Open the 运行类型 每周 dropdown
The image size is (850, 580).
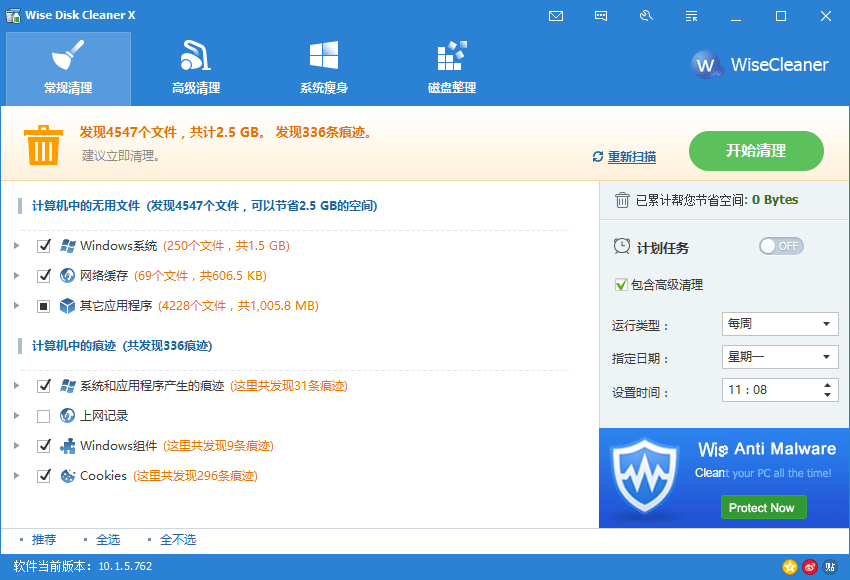(779, 324)
